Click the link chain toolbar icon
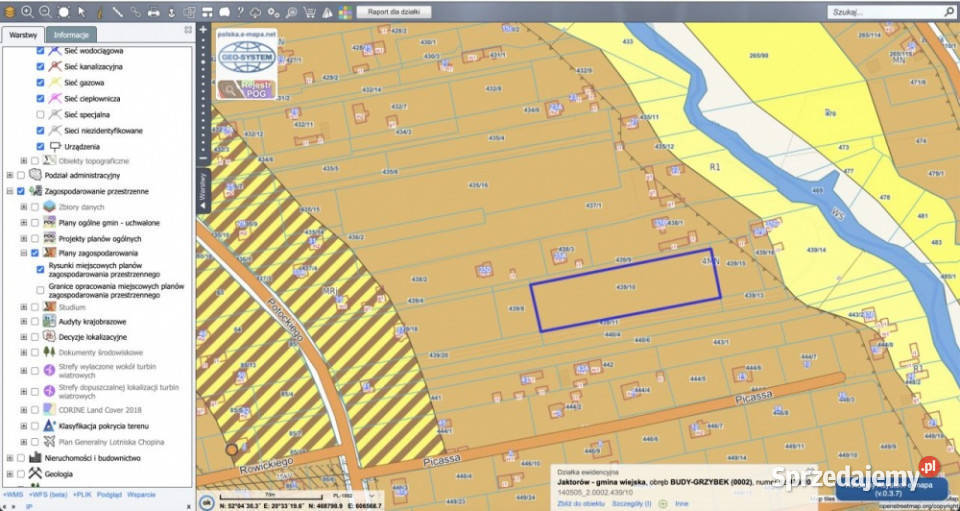This screenshot has width=960, height=511. coord(135,12)
